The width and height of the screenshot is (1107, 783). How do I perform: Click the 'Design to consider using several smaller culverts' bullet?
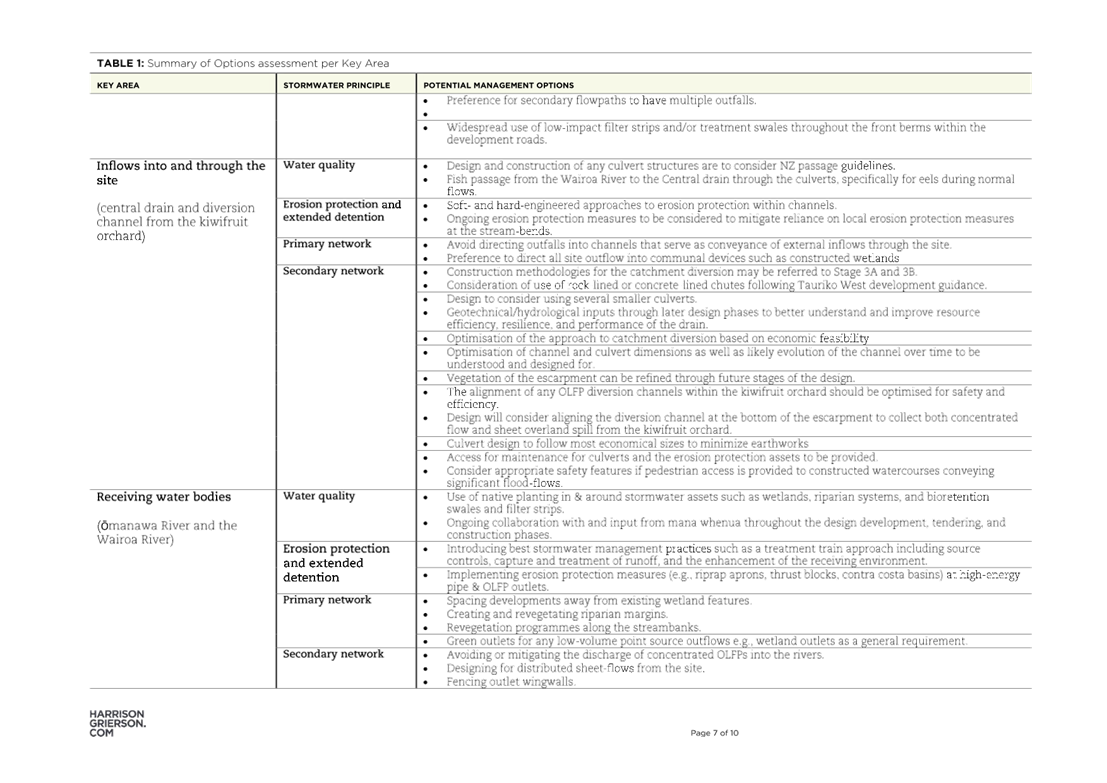click(573, 298)
